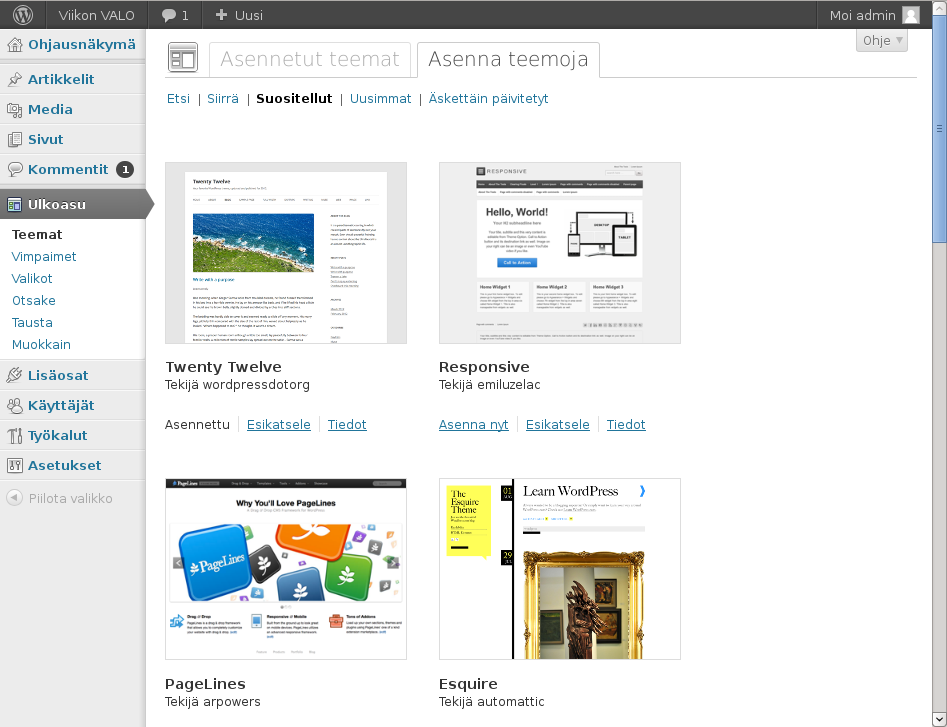The height and width of the screenshot is (727, 947).
Task: Open the admin avatar icon
Action: point(911,15)
